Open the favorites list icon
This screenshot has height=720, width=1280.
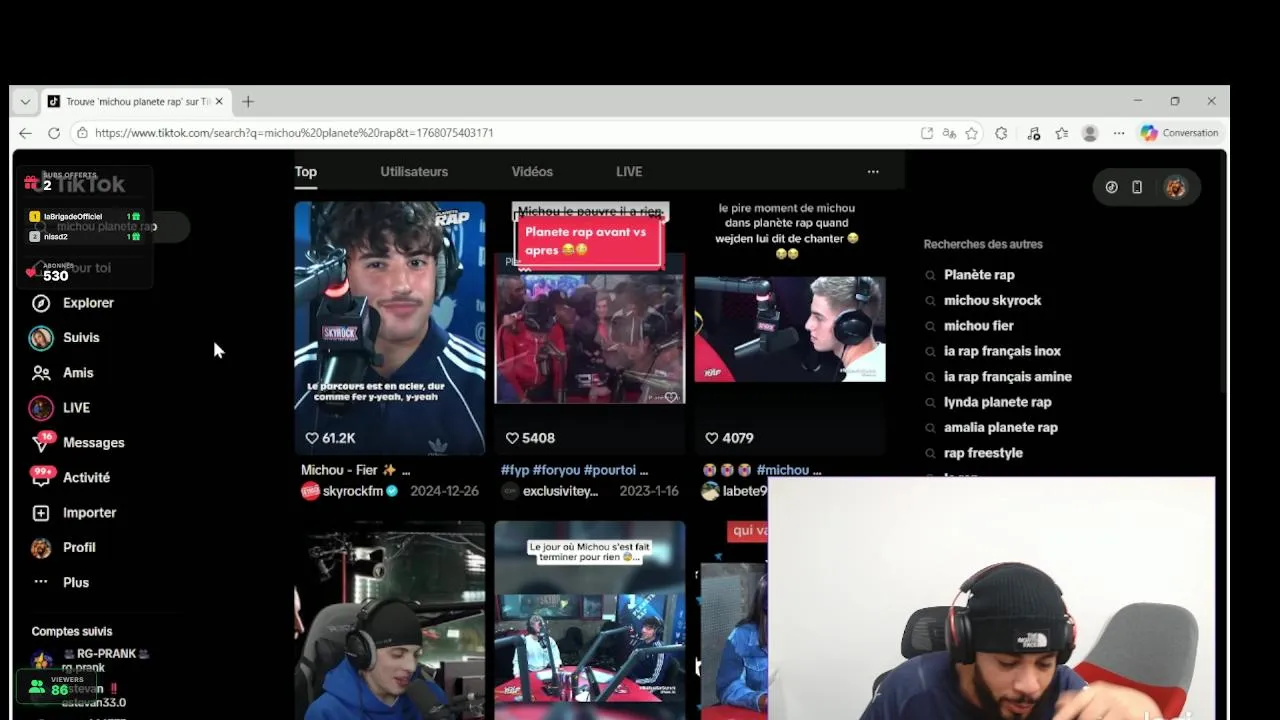click(x=1062, y=133)
